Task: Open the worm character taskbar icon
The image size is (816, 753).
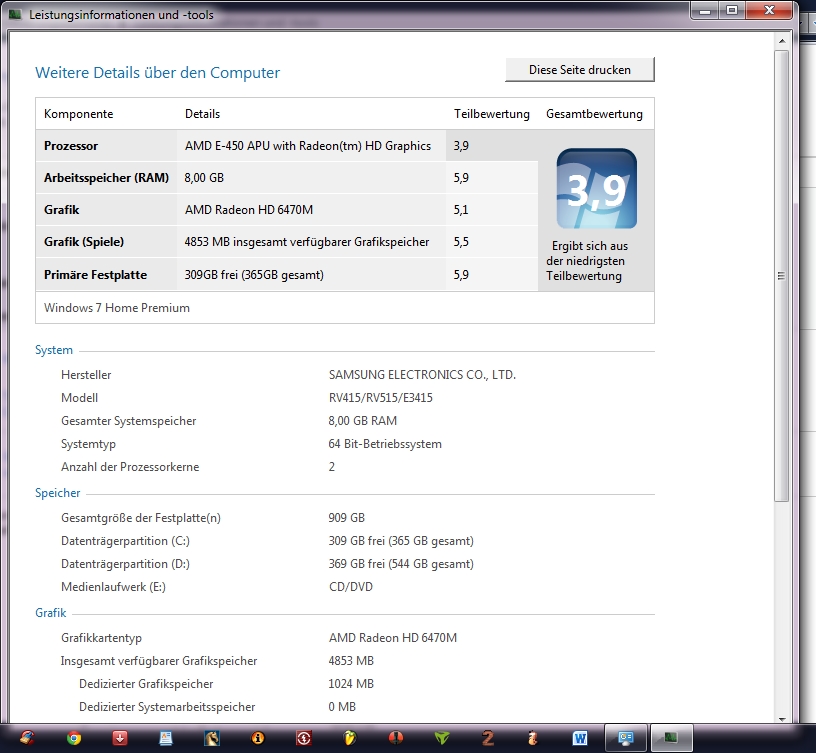Action: pyautogui.click(x=533, y=738)
